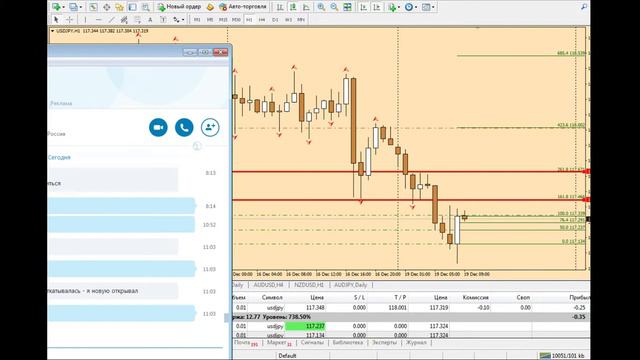Toggle chart shift icon
The image size is (640, 360).
377,7
